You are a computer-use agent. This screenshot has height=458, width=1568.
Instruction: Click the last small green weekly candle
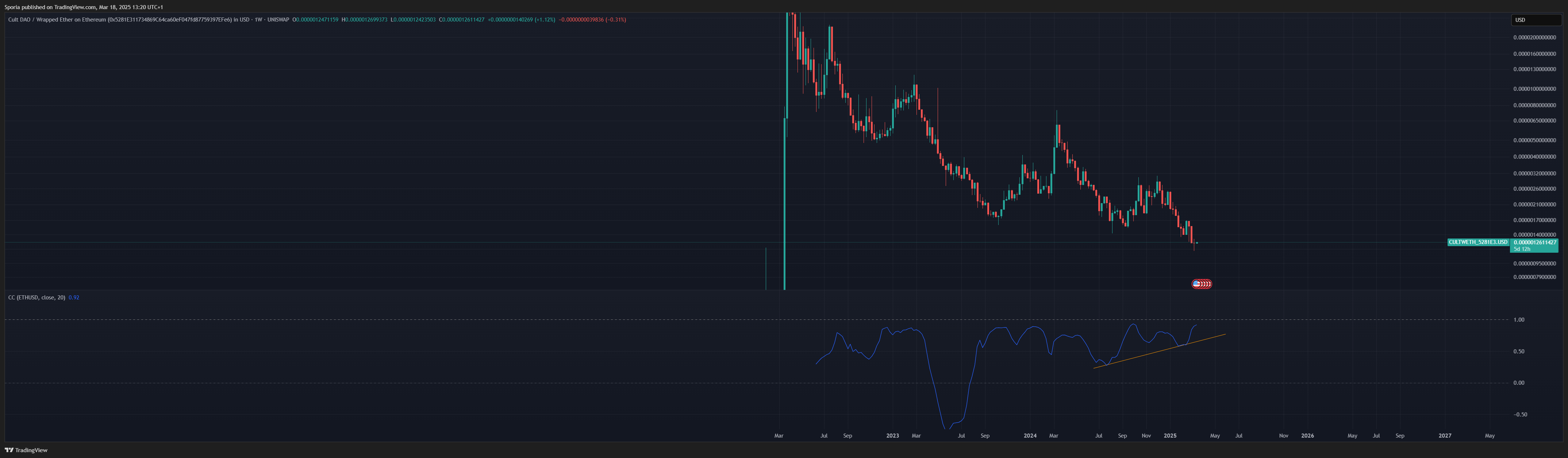coord(1197,243)
